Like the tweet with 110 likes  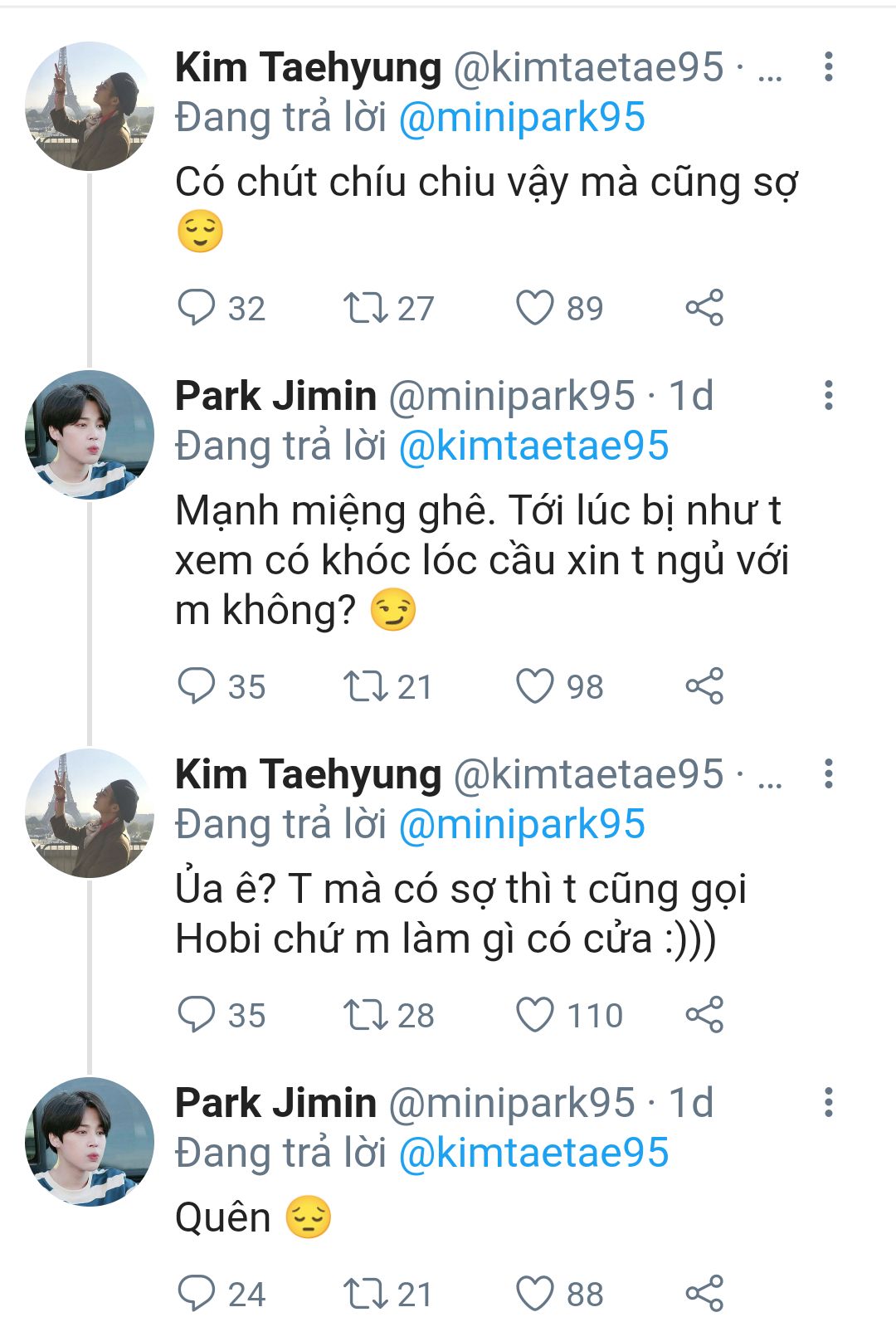coord(534,1015)
